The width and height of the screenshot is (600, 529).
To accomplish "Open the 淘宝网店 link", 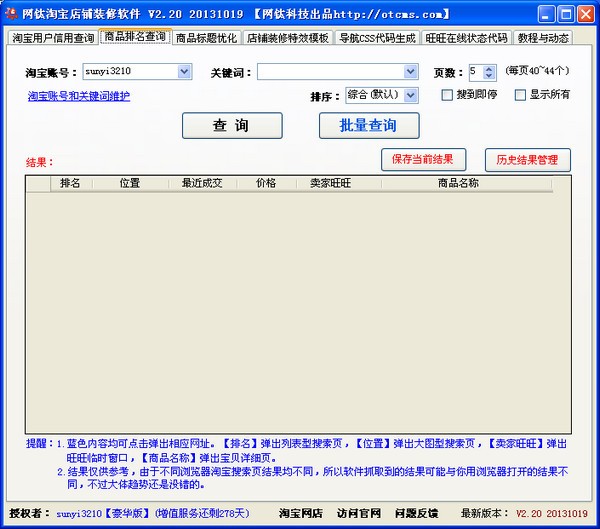I will pos(301,513).
